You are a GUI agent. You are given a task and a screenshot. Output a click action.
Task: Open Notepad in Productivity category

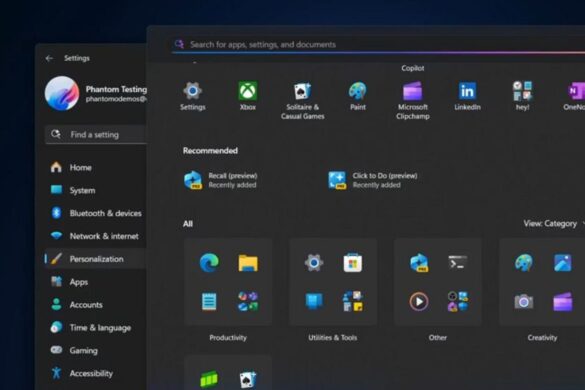209,302
